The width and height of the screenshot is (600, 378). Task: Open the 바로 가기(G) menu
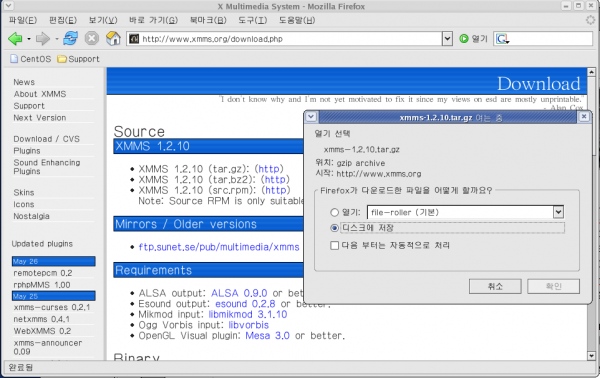pos(153,20)
